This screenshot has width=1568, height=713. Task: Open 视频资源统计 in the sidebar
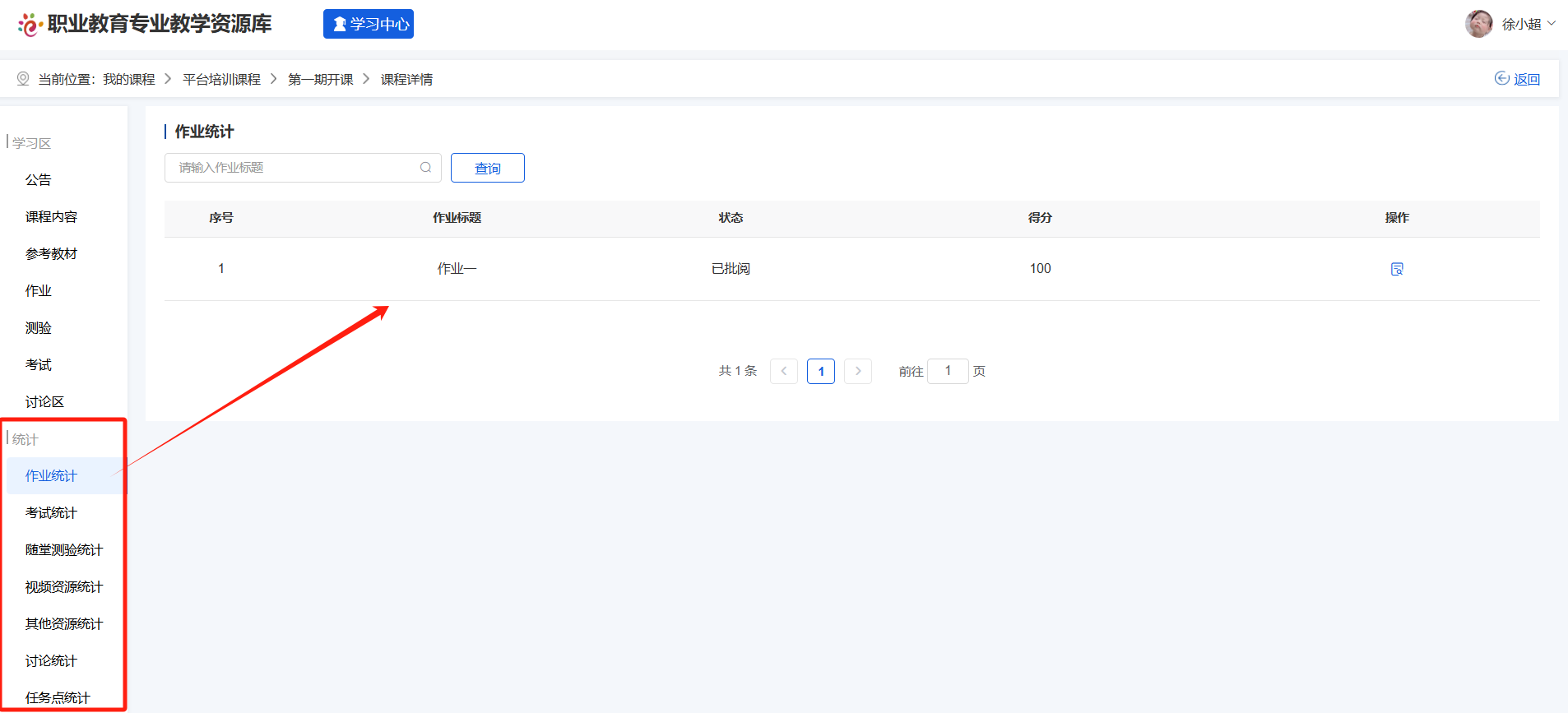click(64, 586)
